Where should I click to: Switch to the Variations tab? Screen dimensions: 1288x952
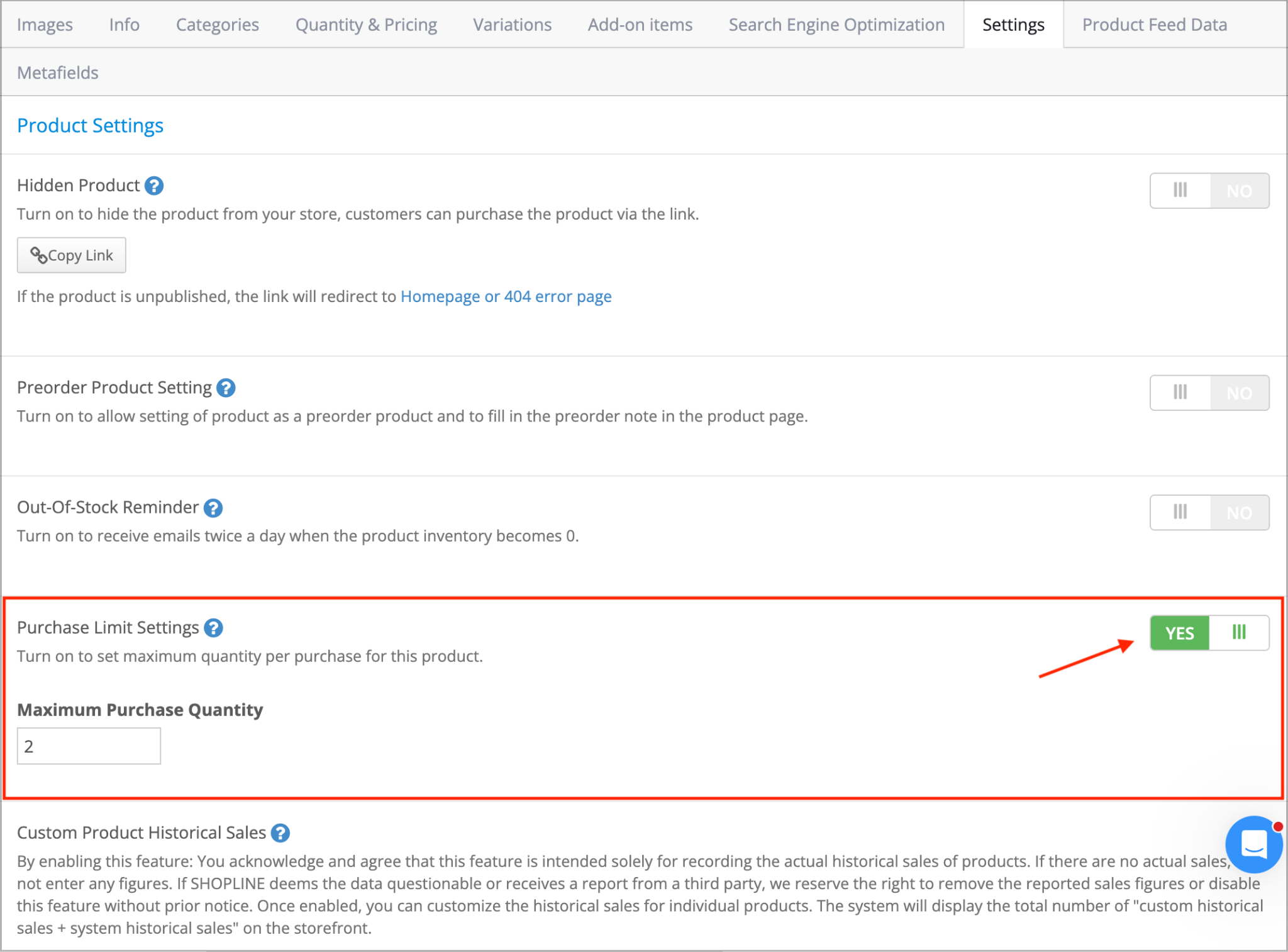point(512,25)
